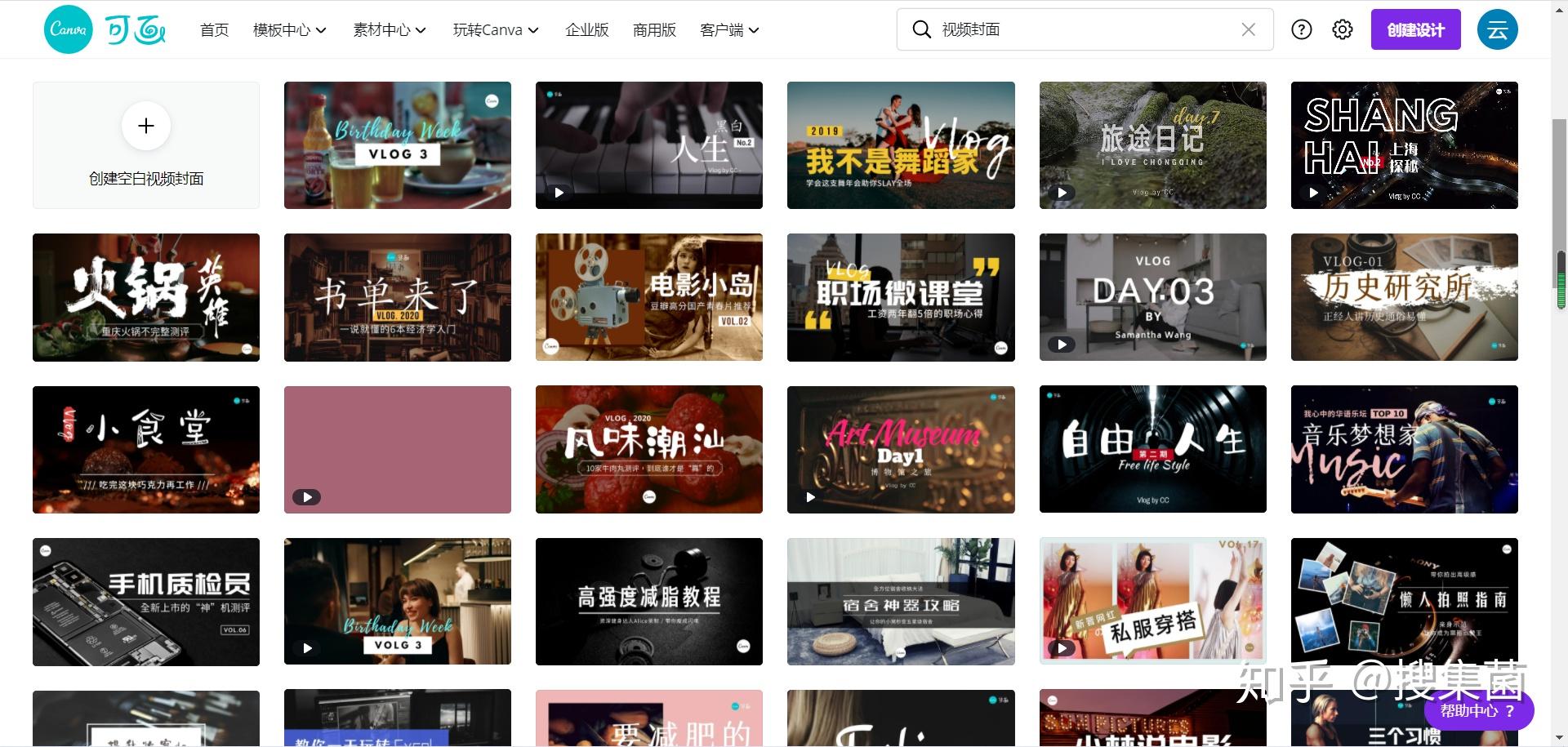
Task: Select the 职场微课堂 template thumbnail
Action: coord(901,297)
